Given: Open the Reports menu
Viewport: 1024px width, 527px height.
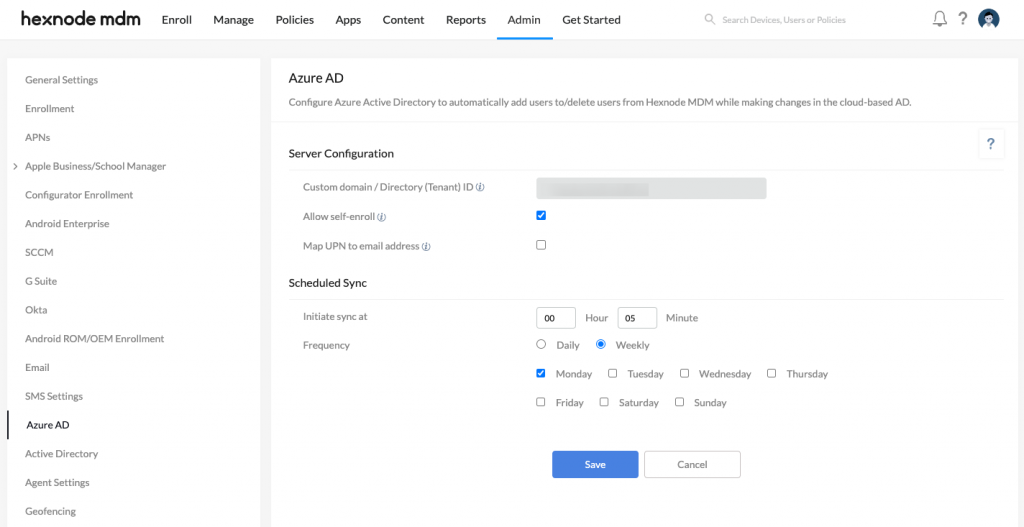Looking at the screenshot, I should point(466,20).
